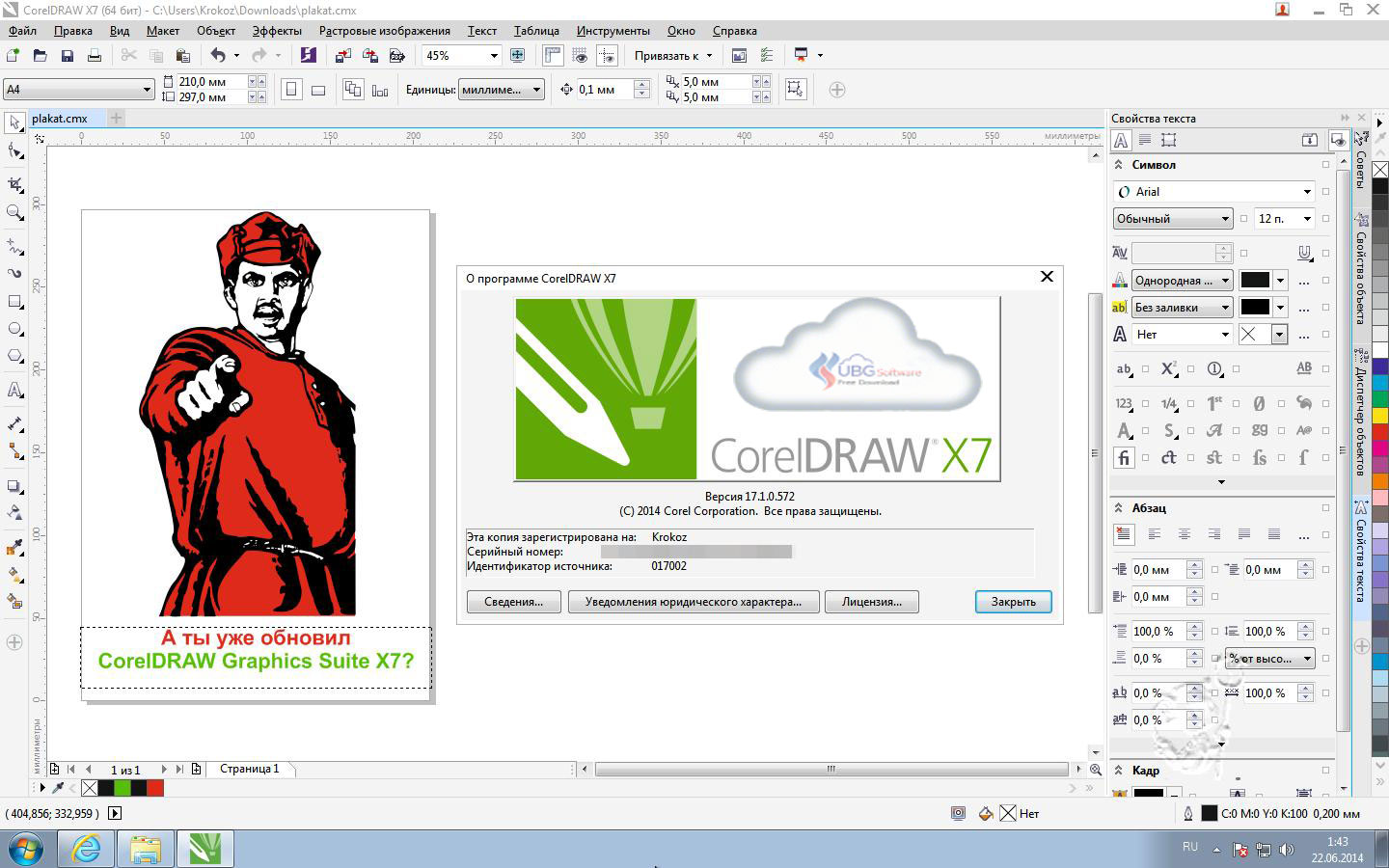Switch to Character properties section
This screenshot has width=1389, height=868.
[1121, 140]
